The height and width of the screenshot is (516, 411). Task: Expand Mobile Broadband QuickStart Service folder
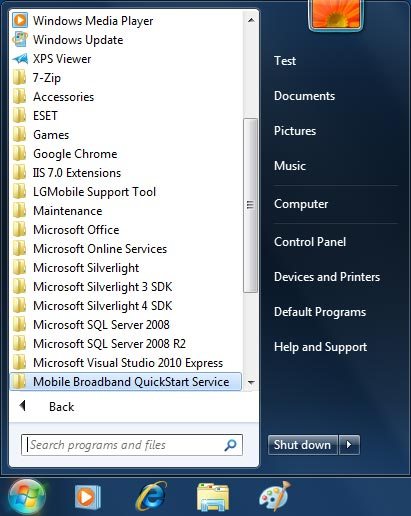point(126,382)
